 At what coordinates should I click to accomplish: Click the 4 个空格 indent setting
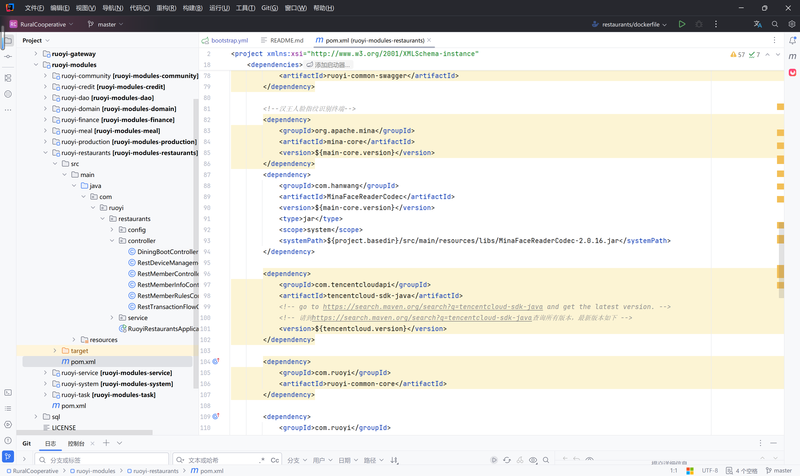pyautogui.click(x=742, y=470)
